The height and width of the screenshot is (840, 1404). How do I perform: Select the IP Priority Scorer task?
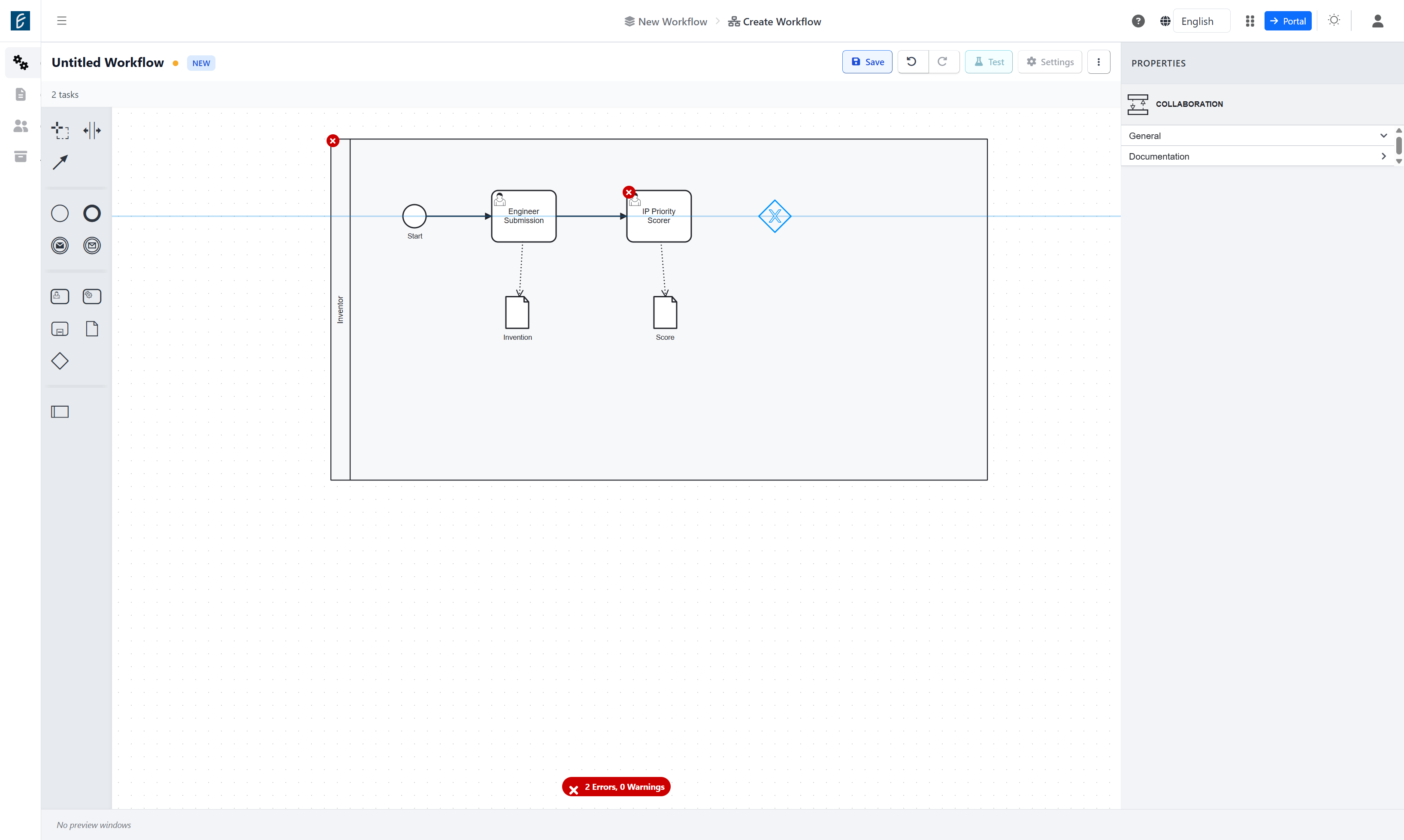point(659,216)
